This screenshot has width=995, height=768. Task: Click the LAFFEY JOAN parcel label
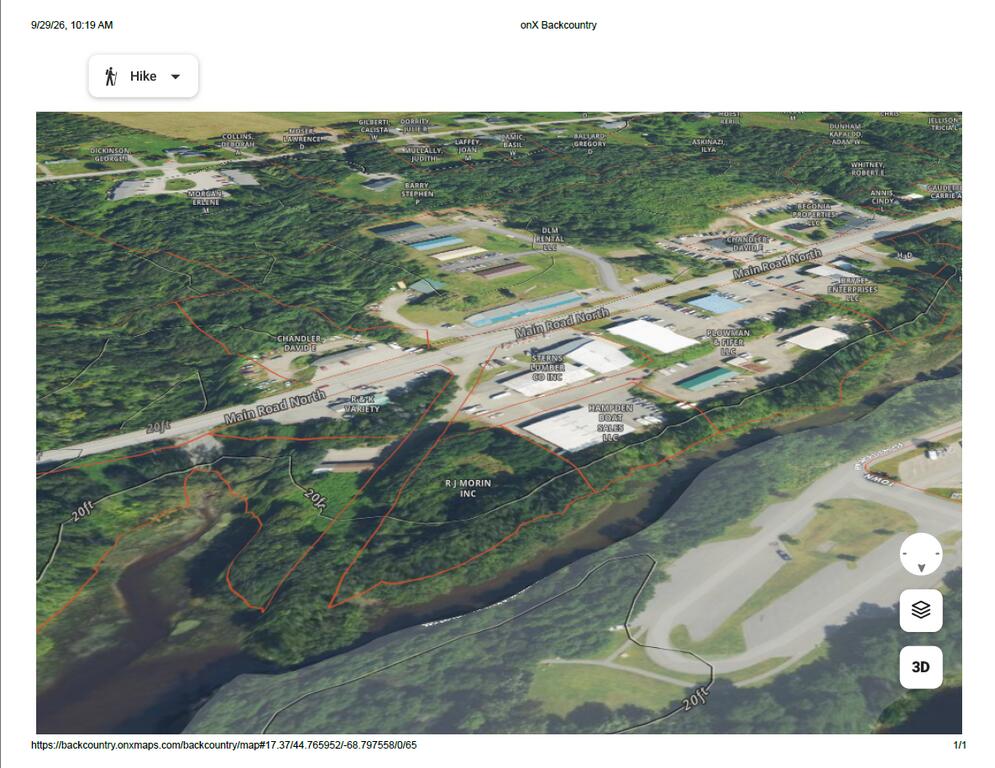pyautogui.click(x=467, y=149)
